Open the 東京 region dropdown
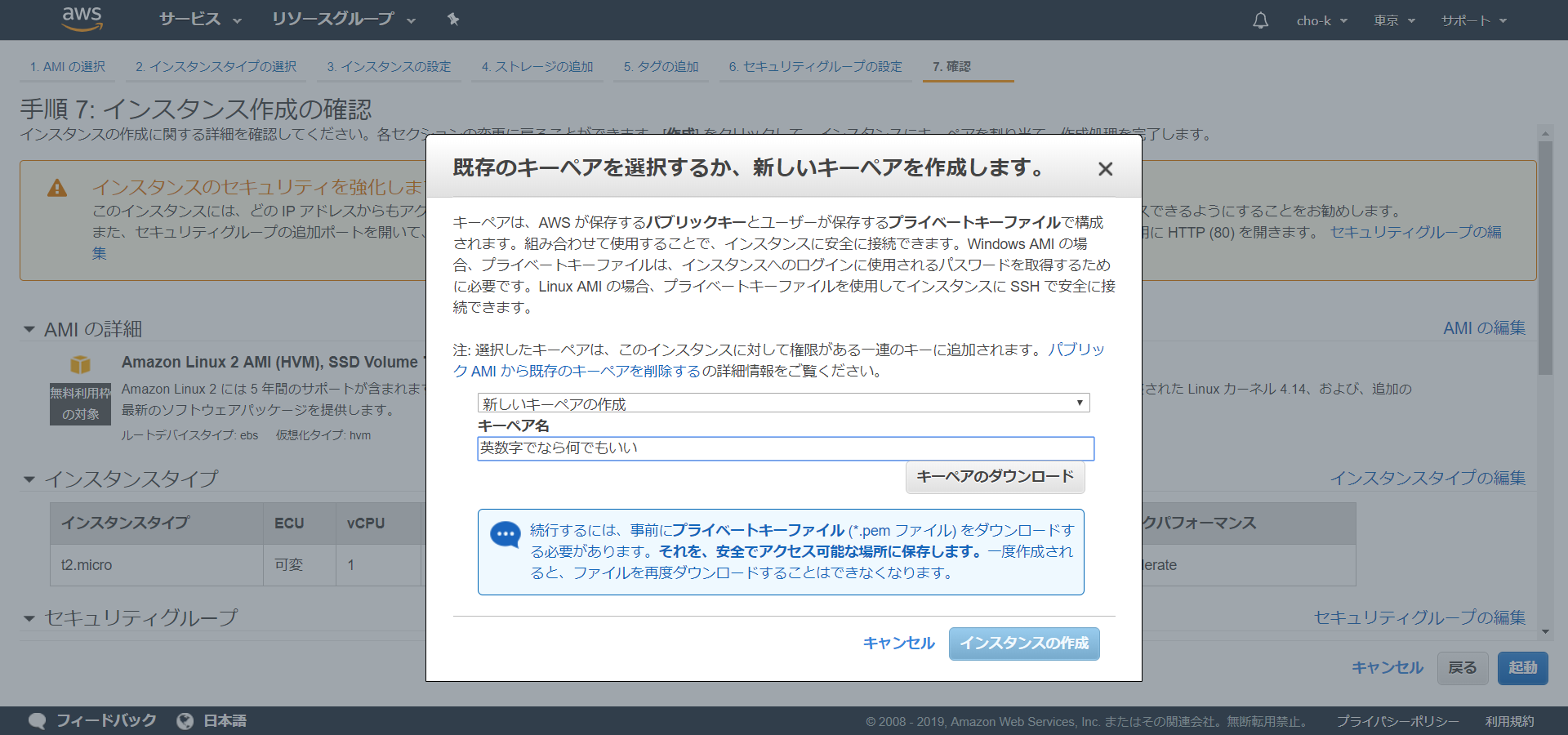 1394,20
